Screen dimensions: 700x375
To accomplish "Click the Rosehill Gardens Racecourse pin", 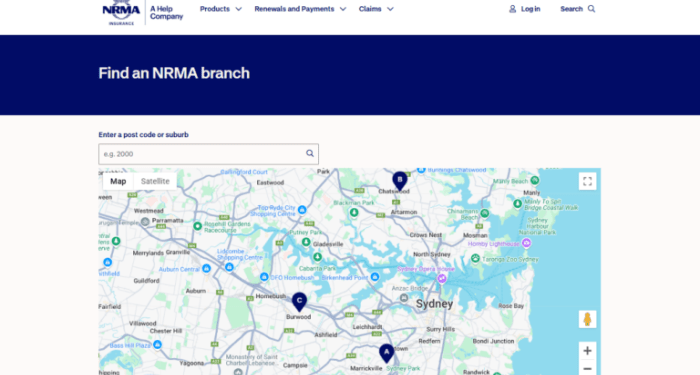I will click(x=197, y=226).
